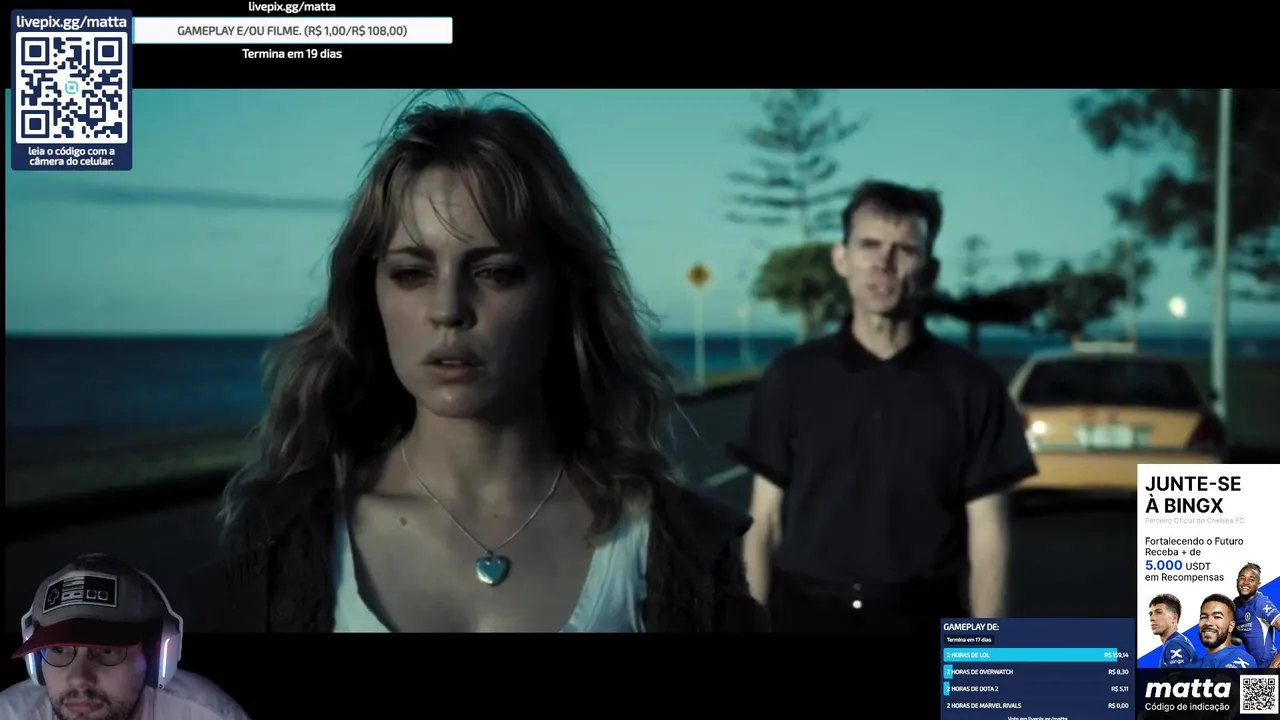Click 'leia o código com a câmera do celular' caption
This screenshot has height=720, width=1280.
coord(71,156)
